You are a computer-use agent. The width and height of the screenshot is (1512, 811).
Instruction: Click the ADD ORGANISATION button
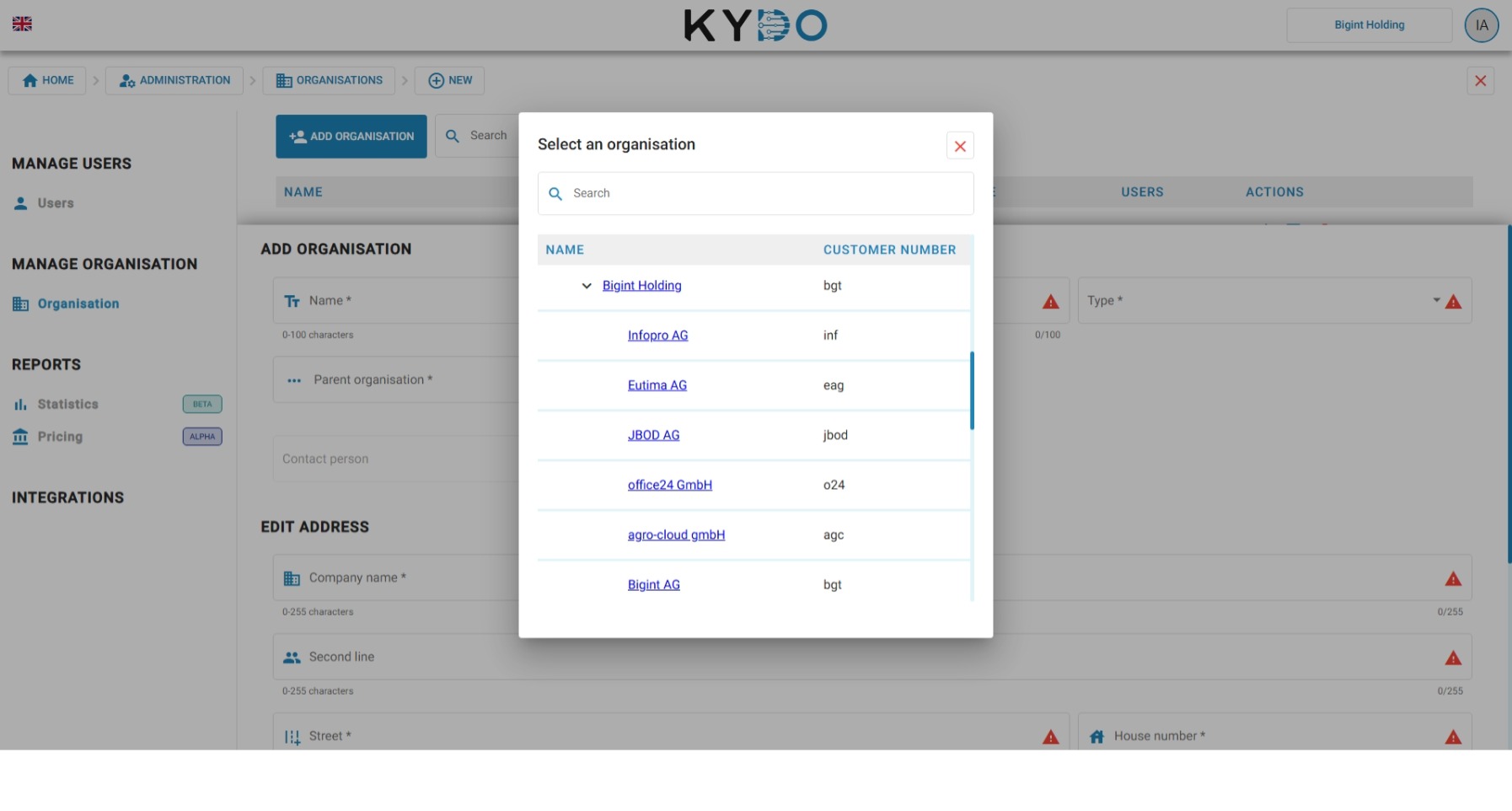click(351, 137)
